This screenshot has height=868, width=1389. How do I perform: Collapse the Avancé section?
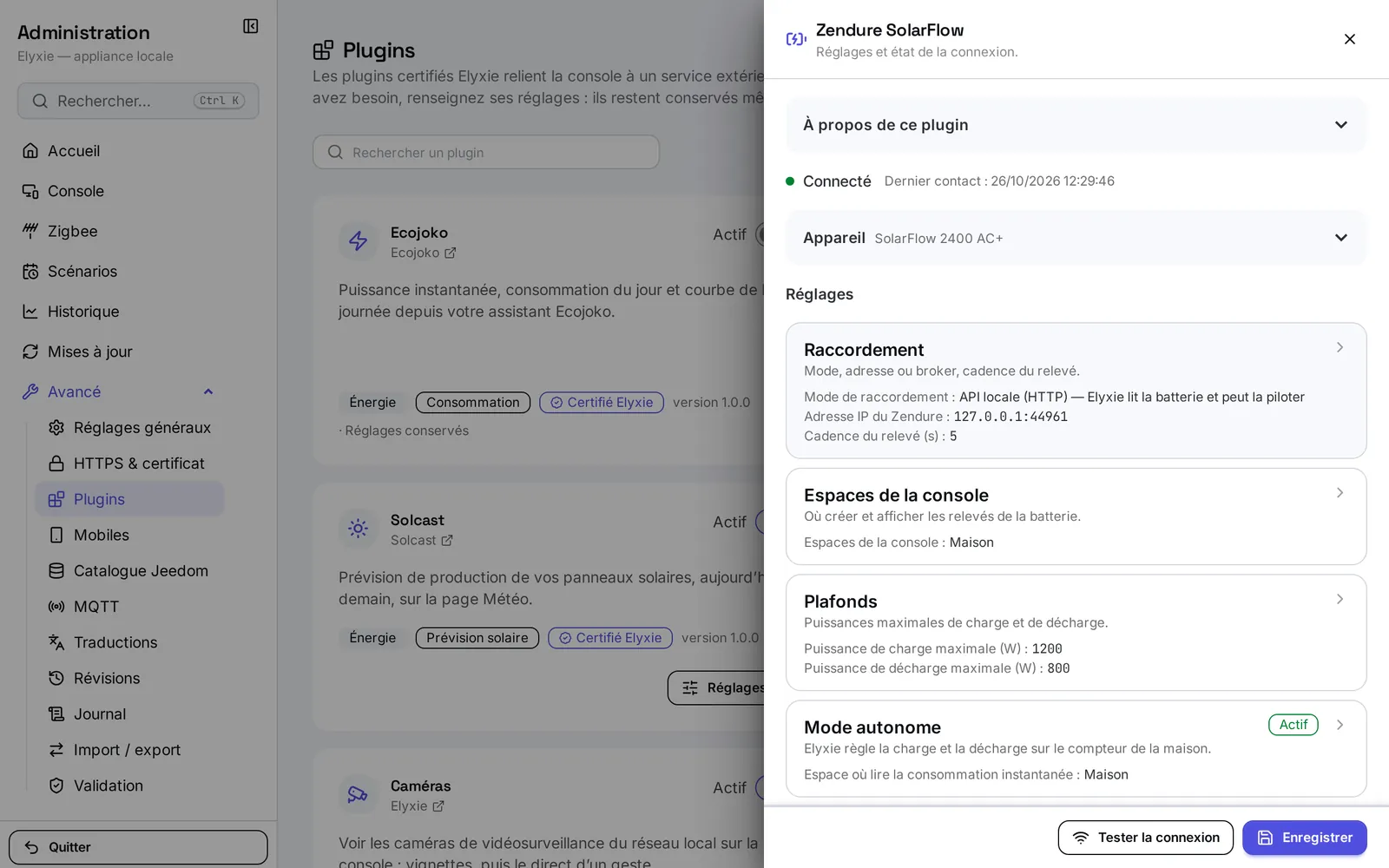click(208, 391)
